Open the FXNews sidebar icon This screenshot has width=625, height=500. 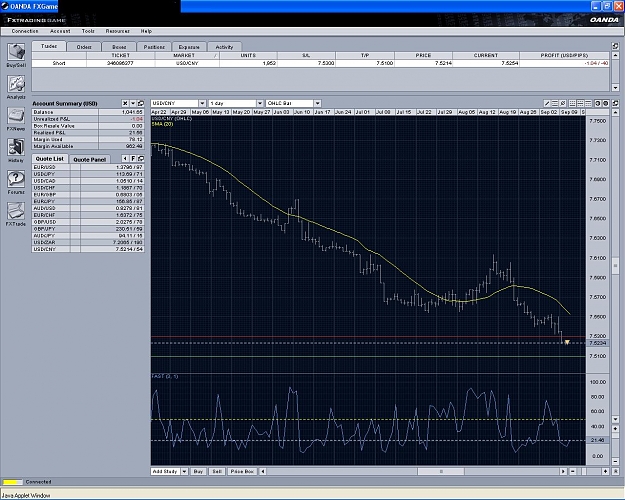[x=16, y=116]
